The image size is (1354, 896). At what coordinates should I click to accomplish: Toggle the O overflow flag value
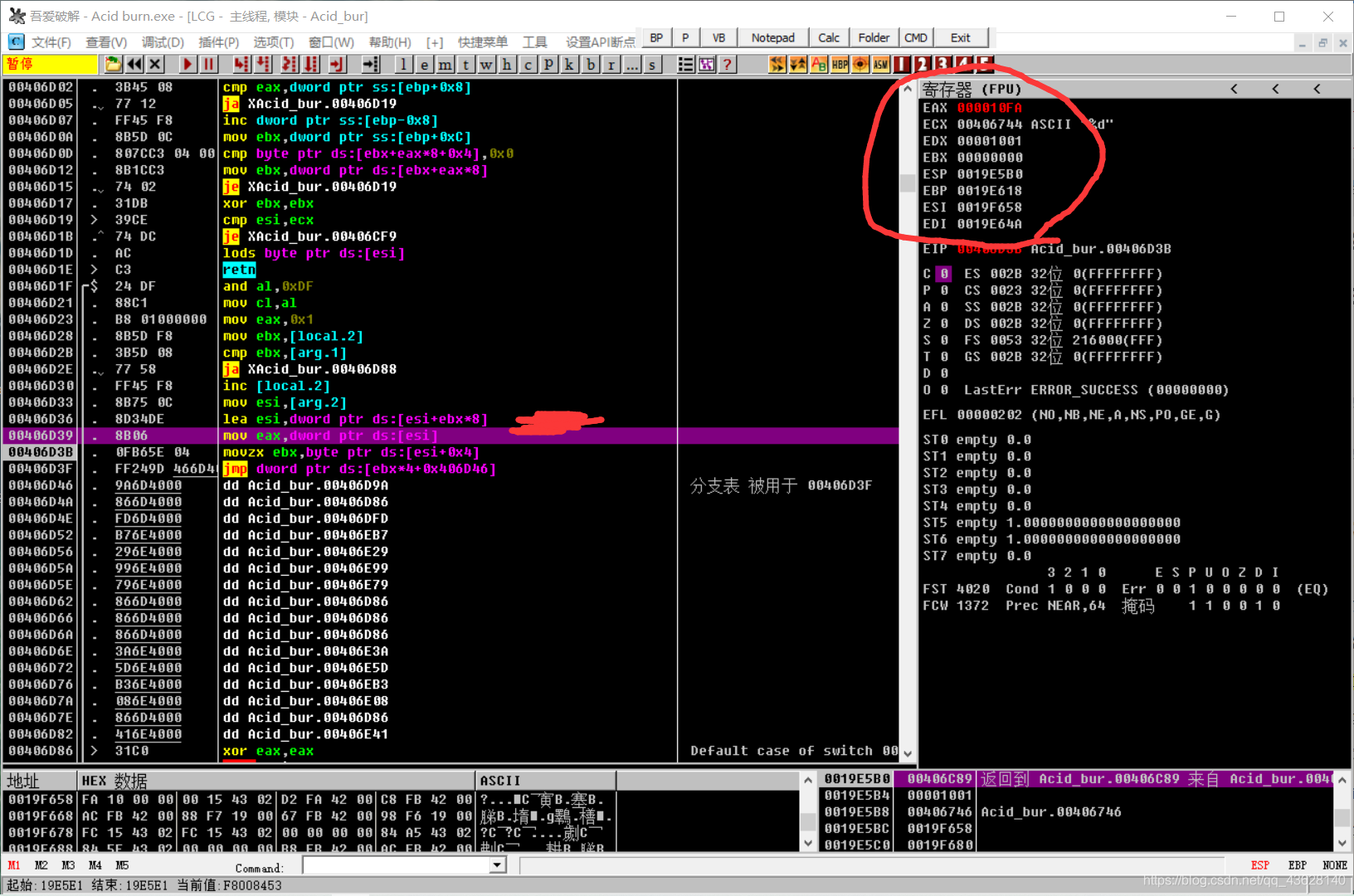pos(944,390)
